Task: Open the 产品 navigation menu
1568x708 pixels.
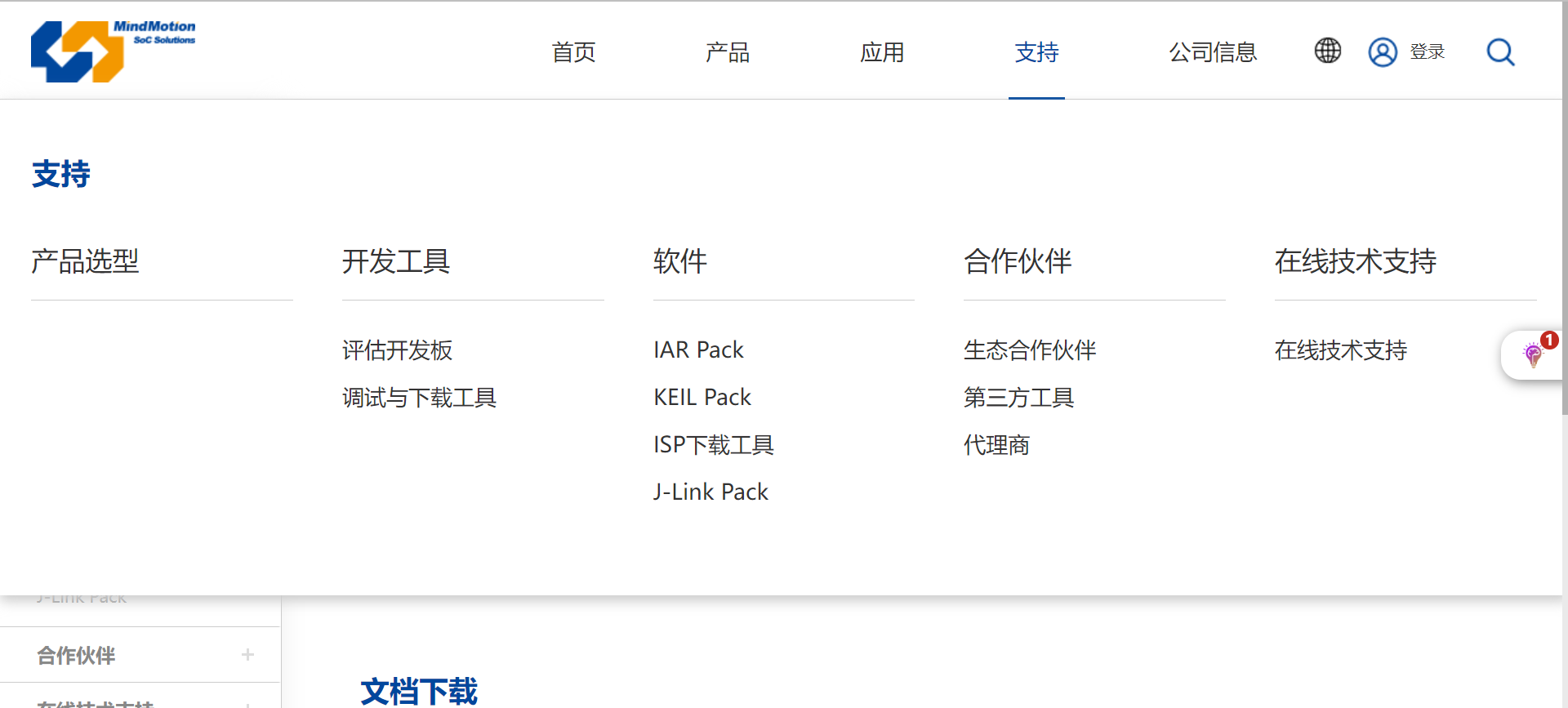Action: coord(727,52)
